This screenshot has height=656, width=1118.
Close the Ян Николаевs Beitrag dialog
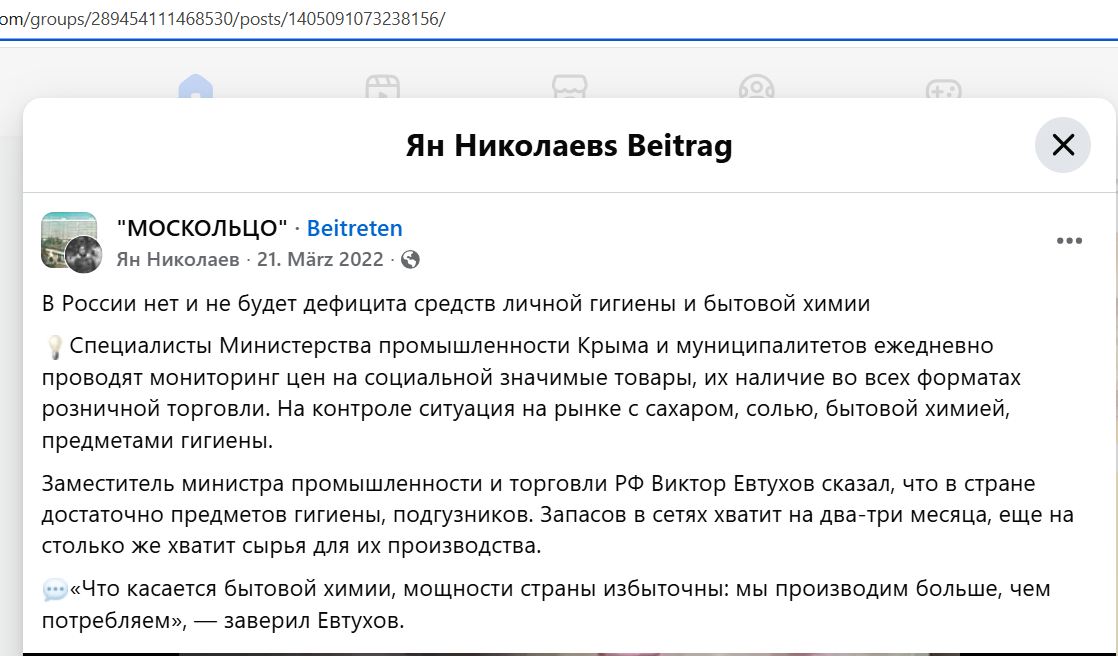pyautogui.click(x=1062, y=145)
